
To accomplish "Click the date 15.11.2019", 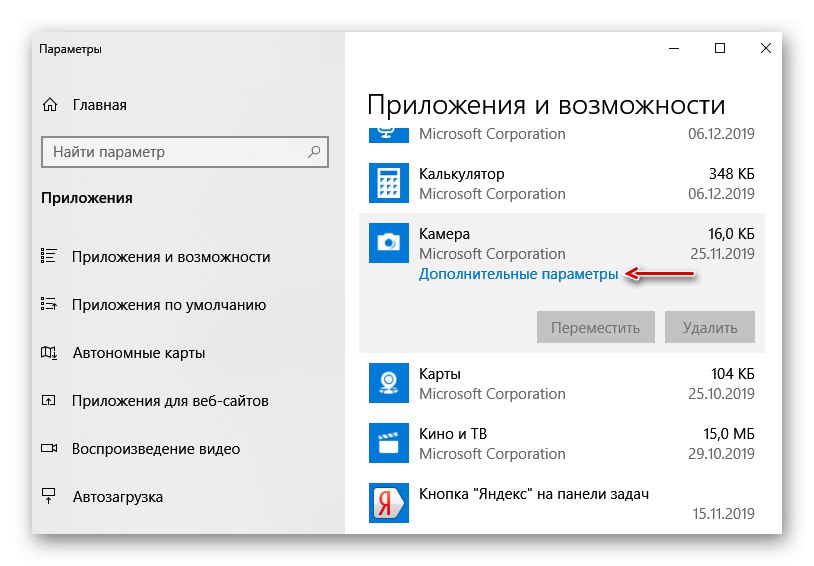I will [723, 514].
